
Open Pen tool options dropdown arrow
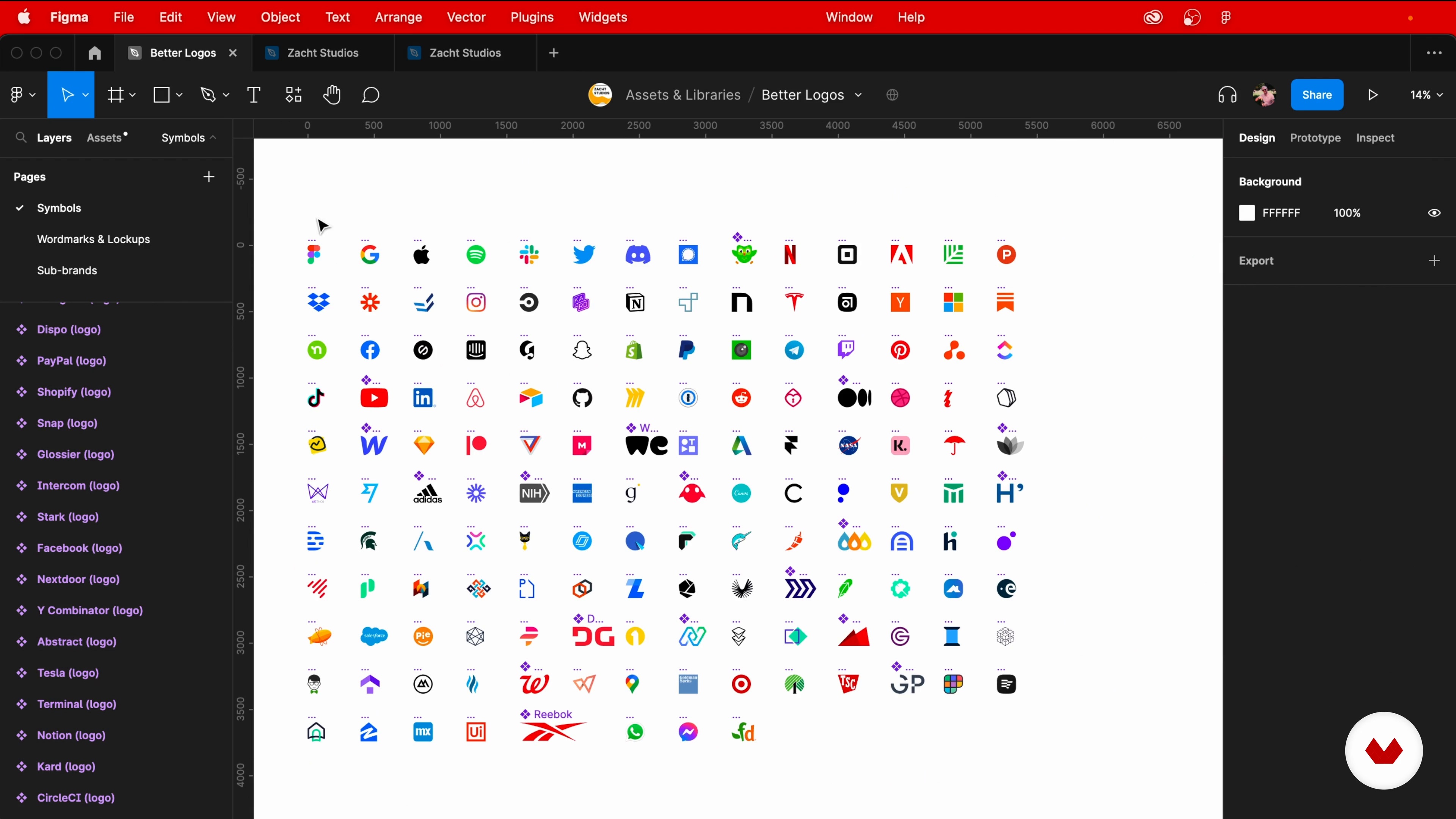(226, 95)
